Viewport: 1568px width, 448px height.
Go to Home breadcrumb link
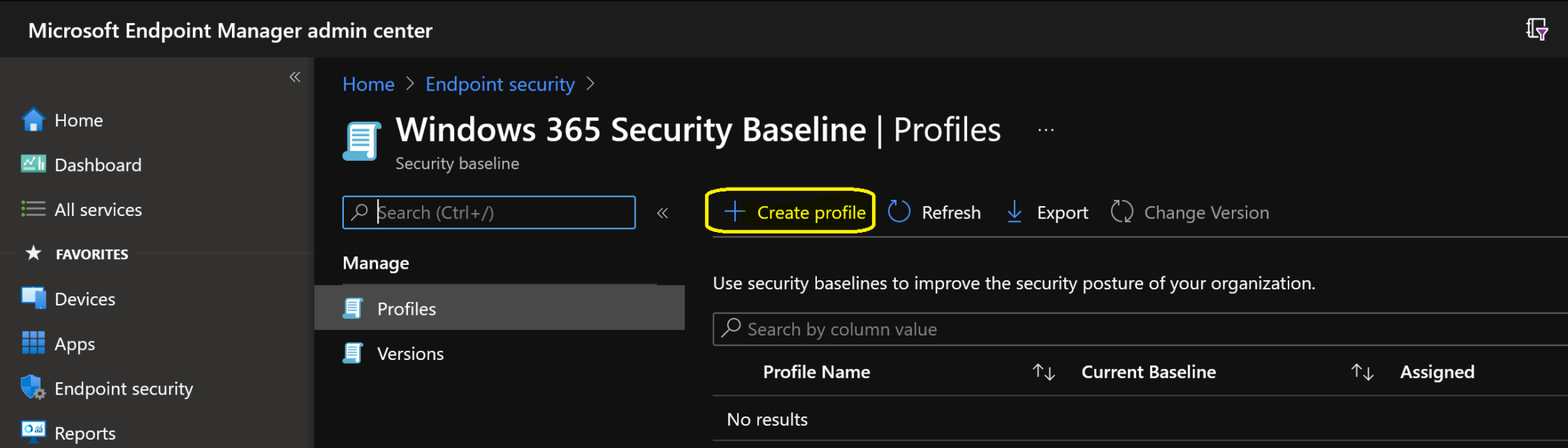368,84
